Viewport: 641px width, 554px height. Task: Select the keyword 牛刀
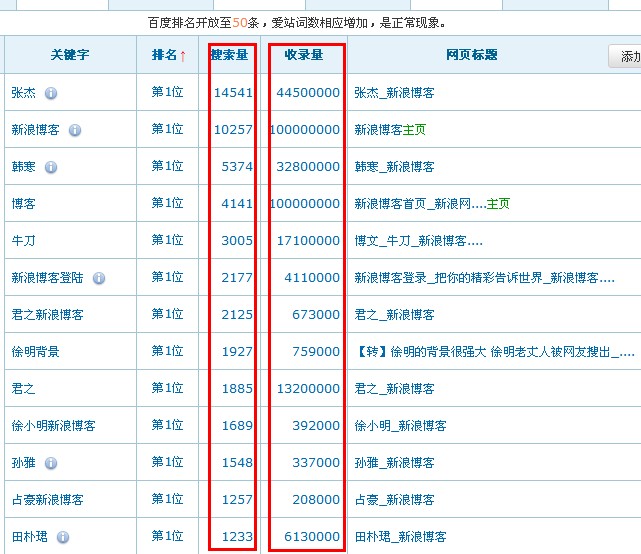(x=23, y=241)
